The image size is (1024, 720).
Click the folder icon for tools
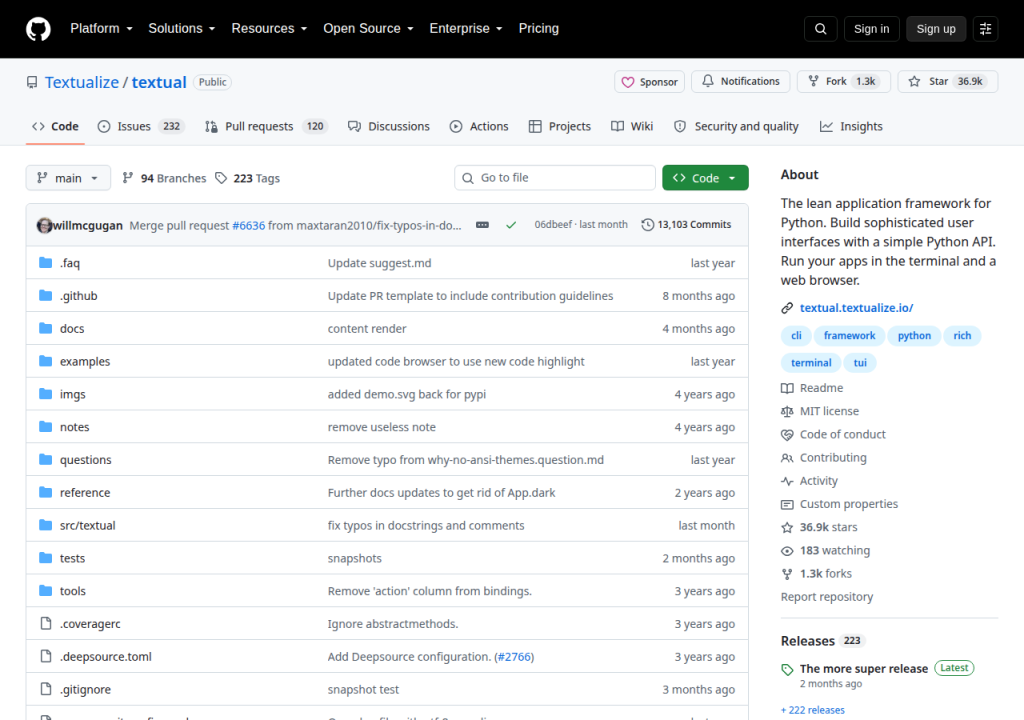click(46, 591)
